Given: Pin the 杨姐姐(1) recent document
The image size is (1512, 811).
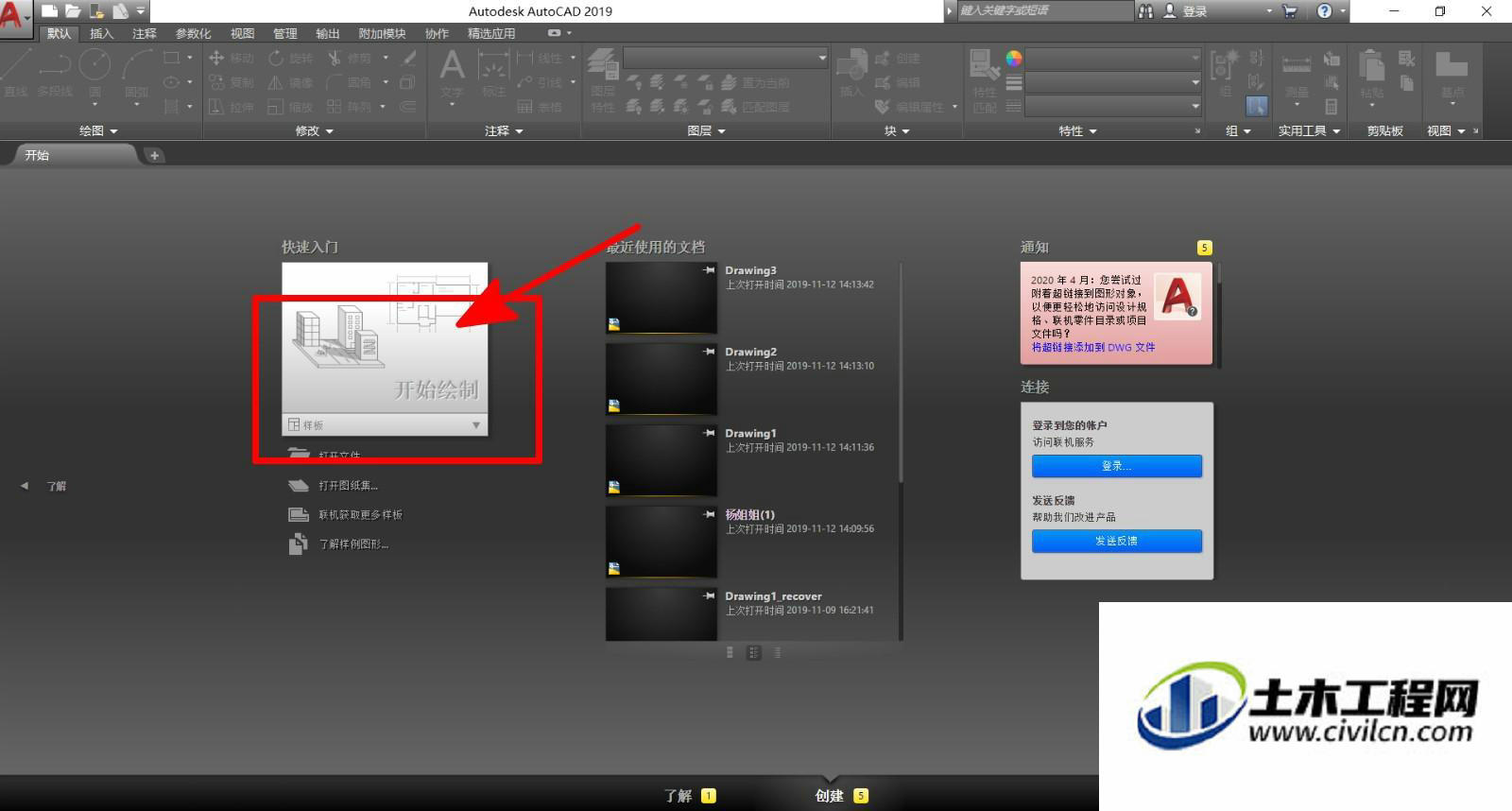Looking at the screenshot, I should point(709,514).
